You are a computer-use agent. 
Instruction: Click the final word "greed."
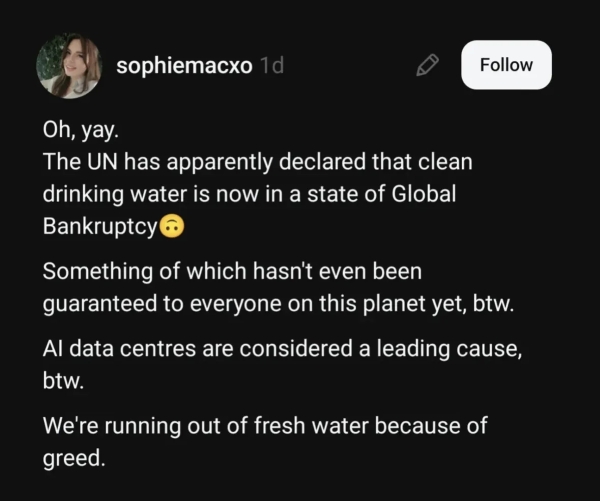point(73,460)
